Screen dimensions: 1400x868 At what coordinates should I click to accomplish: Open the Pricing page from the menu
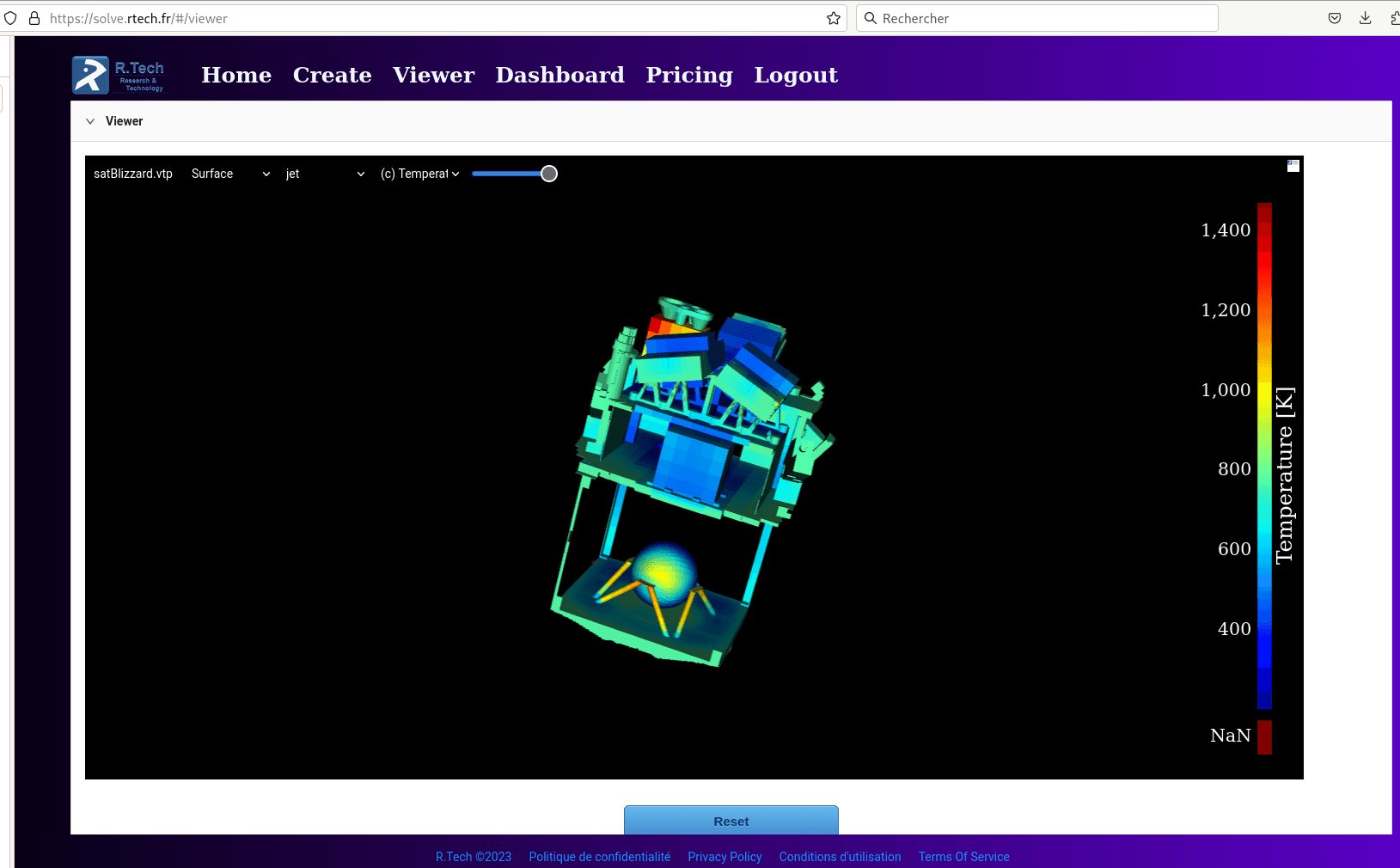pos(688,75)
